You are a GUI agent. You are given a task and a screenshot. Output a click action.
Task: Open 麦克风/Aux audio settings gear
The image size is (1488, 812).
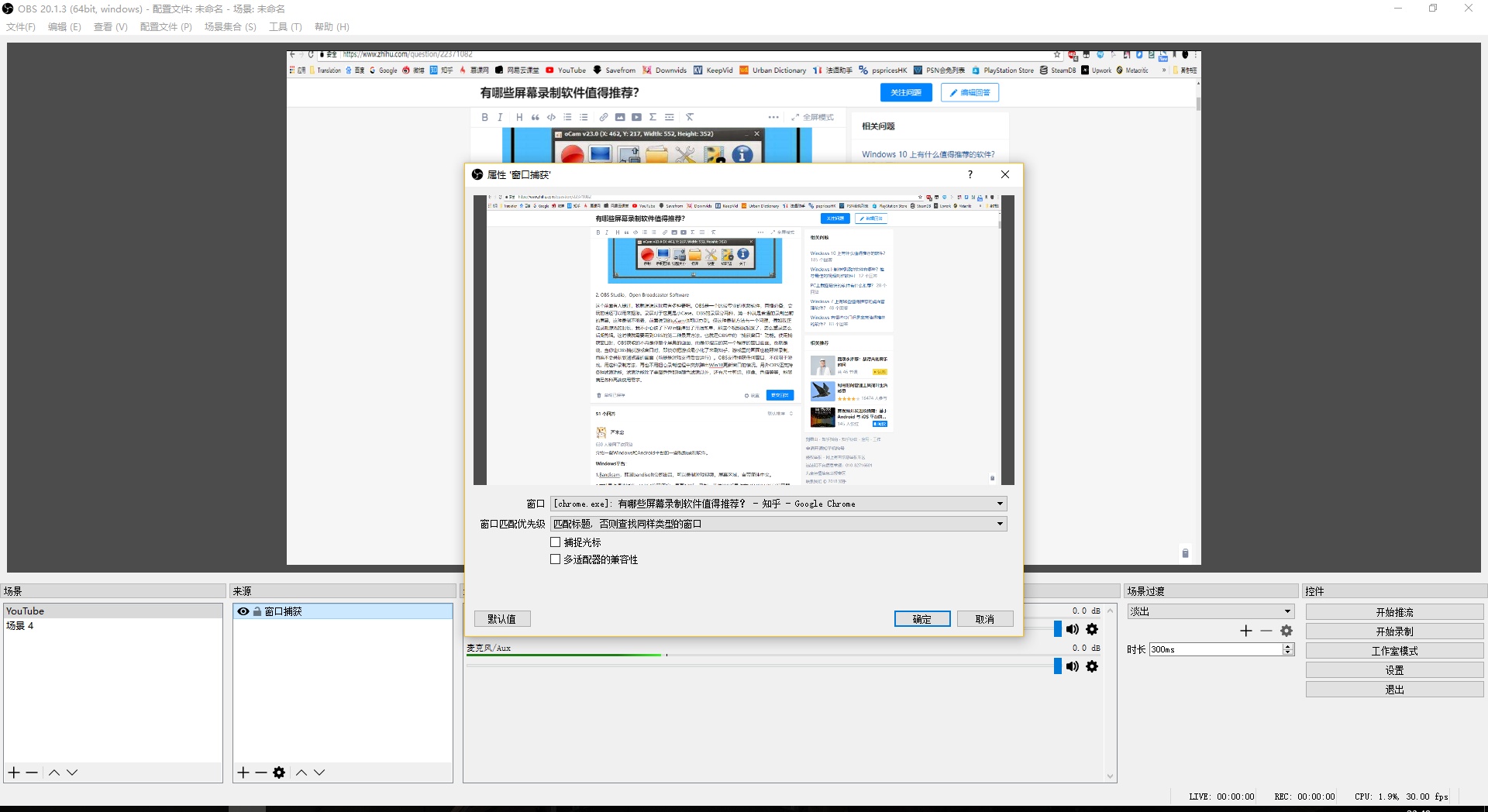click(1092, 666)
